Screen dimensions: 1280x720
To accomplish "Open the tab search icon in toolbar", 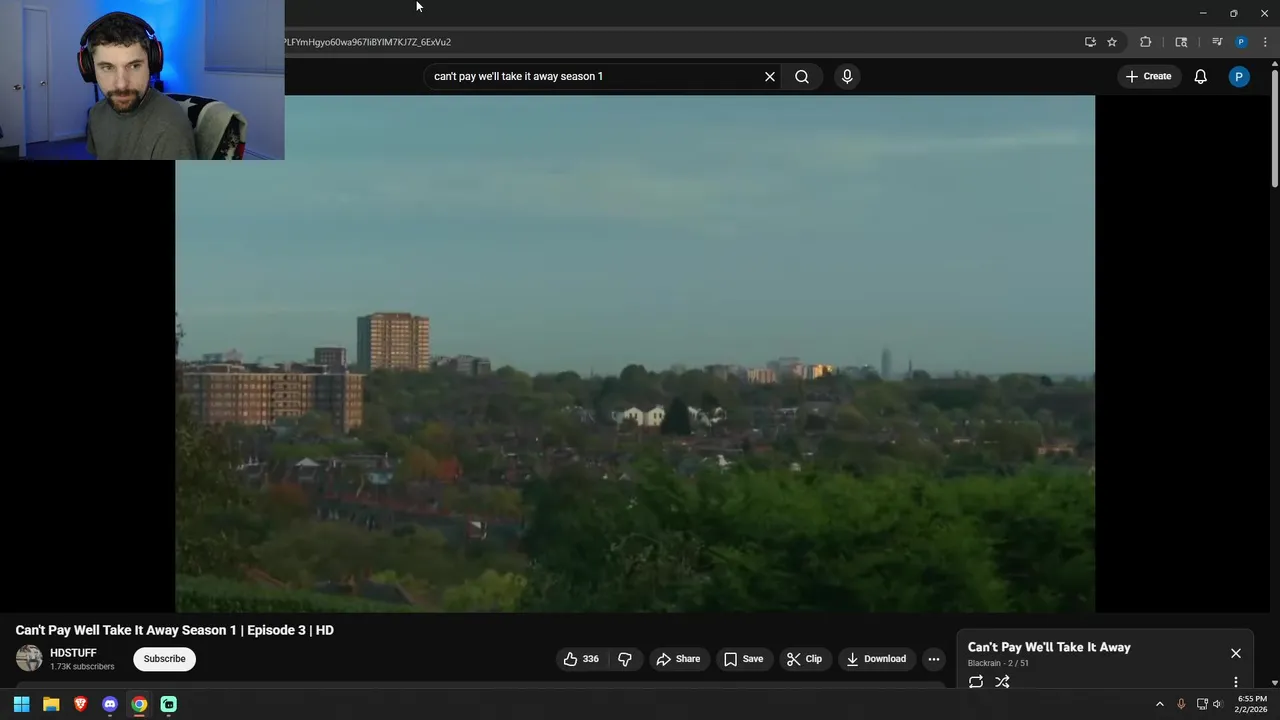I will (x=1181, y=42).
